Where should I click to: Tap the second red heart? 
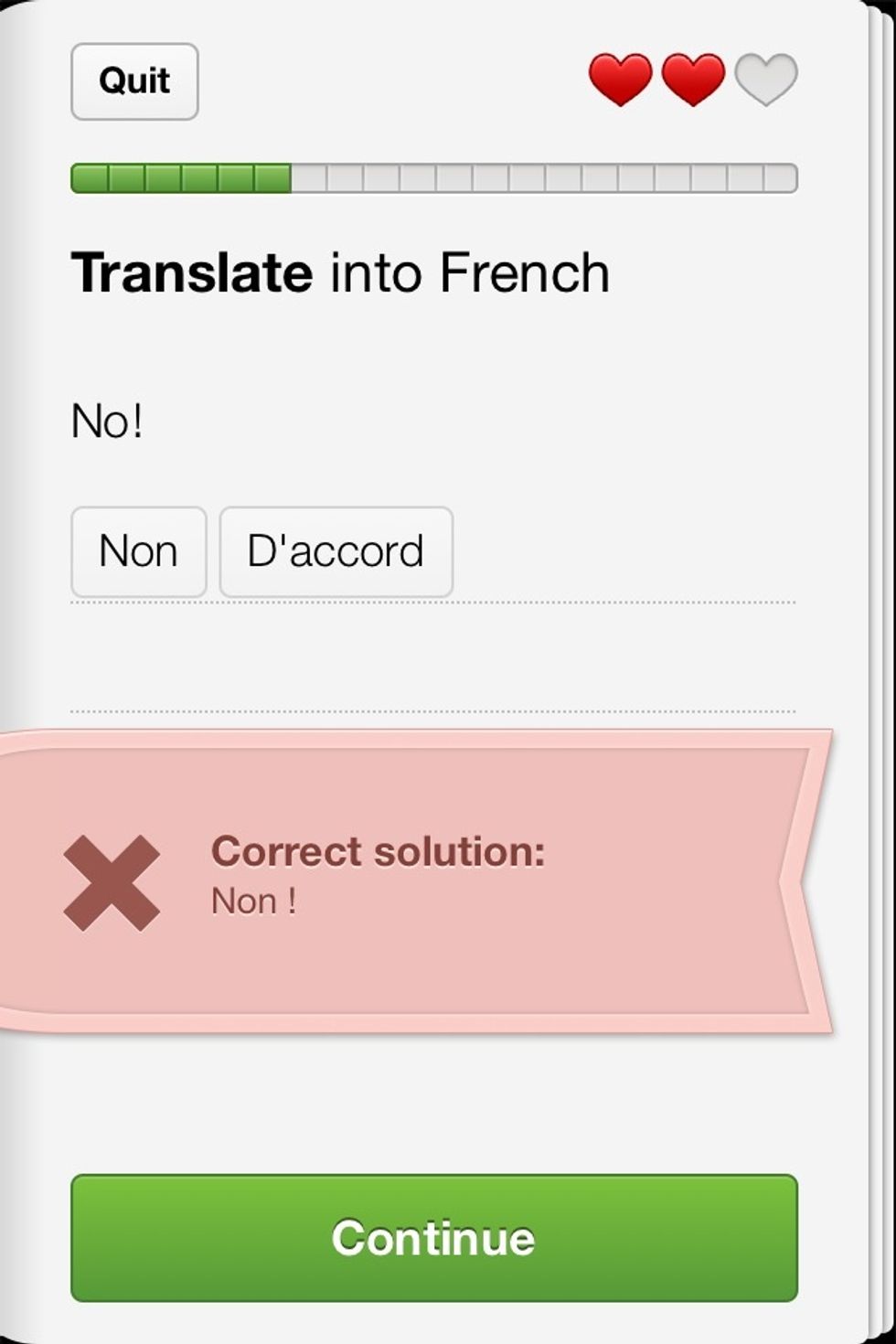pos(693,79)
